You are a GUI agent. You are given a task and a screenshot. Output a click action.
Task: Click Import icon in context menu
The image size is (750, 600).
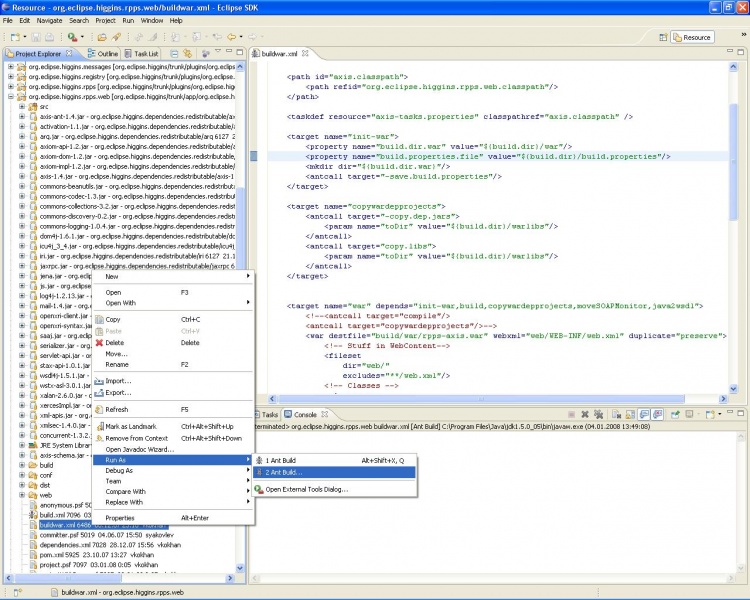(99, 381)
